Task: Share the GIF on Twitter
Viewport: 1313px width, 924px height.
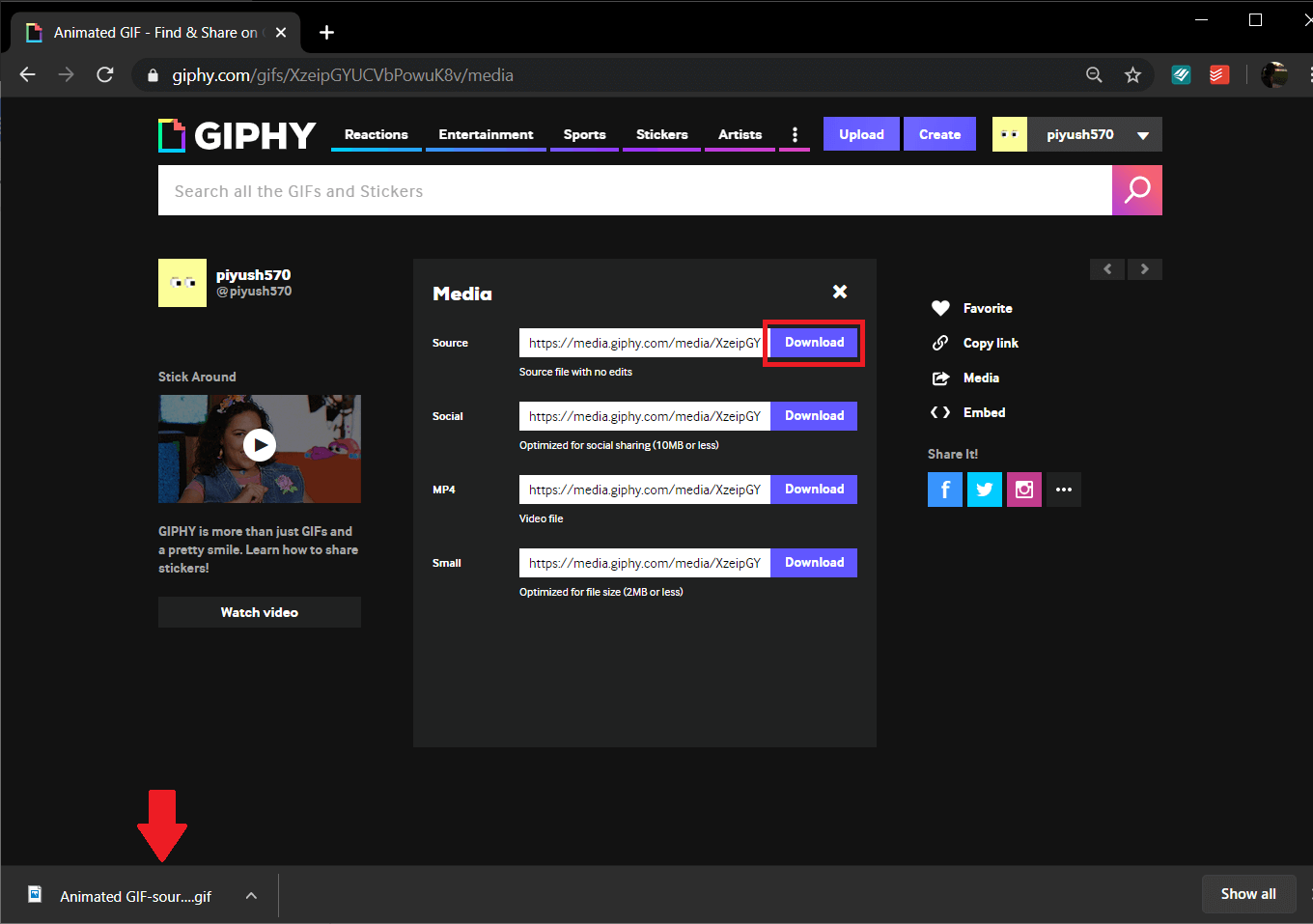Action: [x=984, y=490]
